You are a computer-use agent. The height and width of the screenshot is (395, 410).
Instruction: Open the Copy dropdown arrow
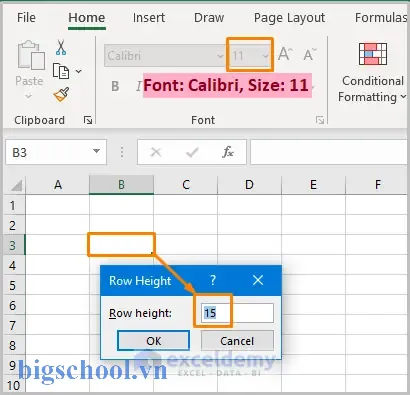coord(79,71)
